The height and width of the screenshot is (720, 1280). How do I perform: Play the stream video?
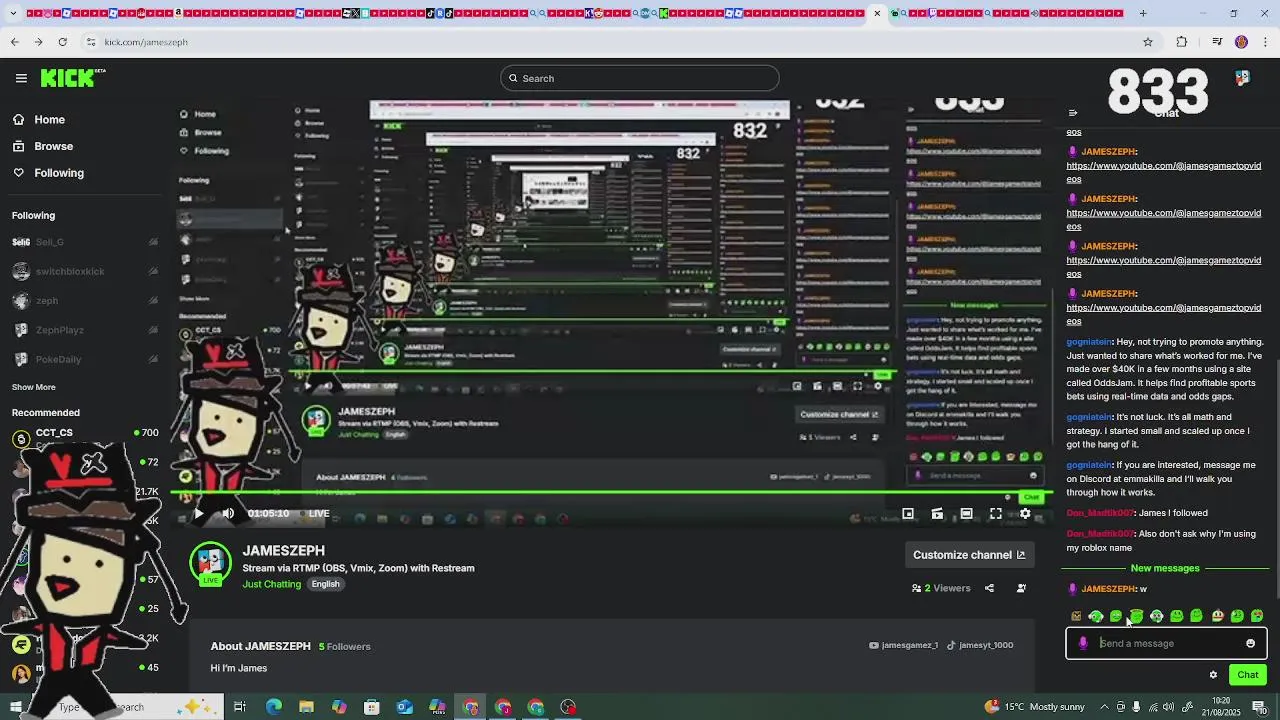click(x=198, y=514)
